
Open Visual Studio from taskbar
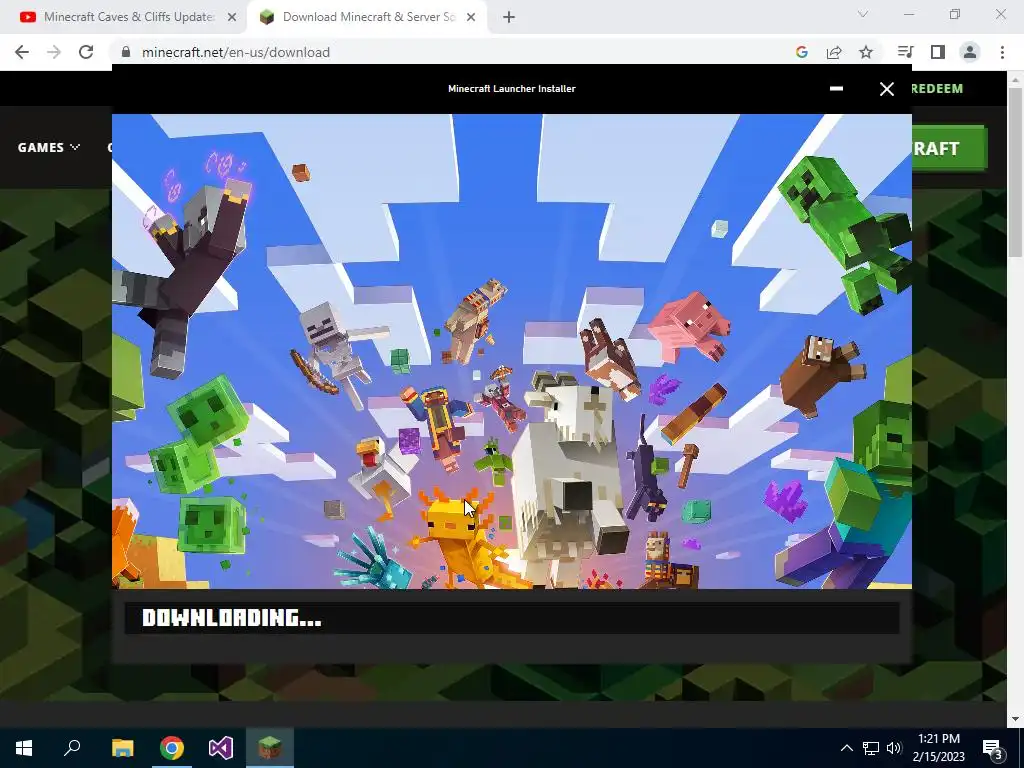click(221, 748)
